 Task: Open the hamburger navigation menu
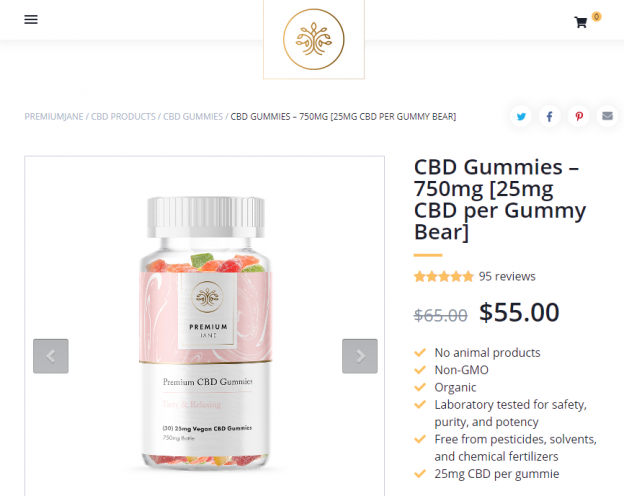[x=31, y=19]
